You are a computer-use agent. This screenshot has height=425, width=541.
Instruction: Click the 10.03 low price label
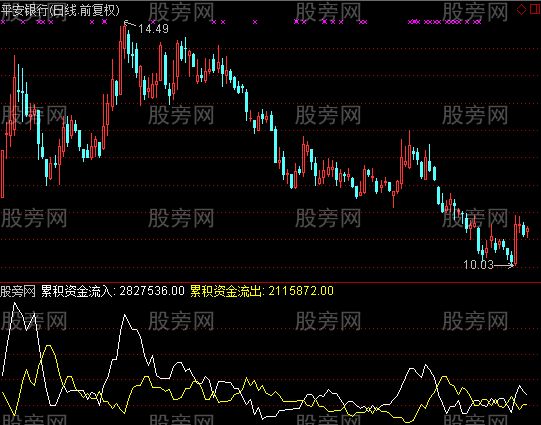pyautogui.click(x=478, y=265)
